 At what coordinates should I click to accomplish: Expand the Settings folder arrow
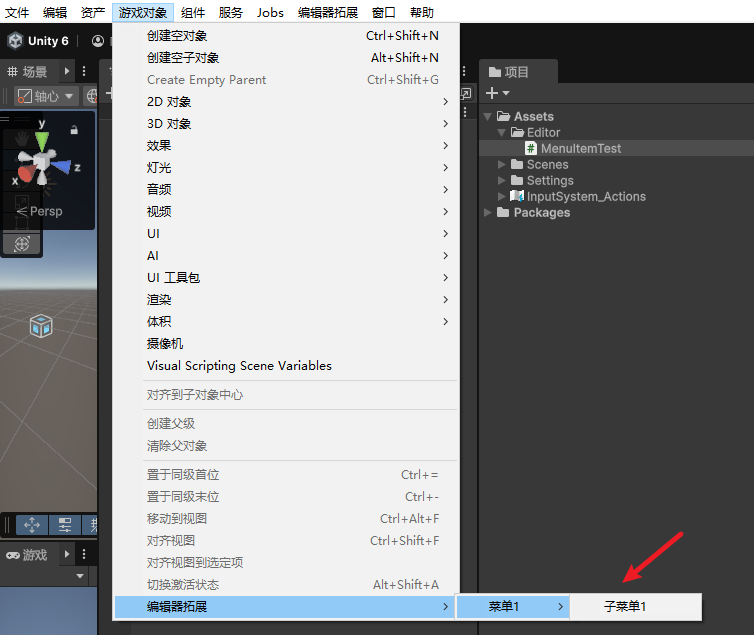(502, 180)
